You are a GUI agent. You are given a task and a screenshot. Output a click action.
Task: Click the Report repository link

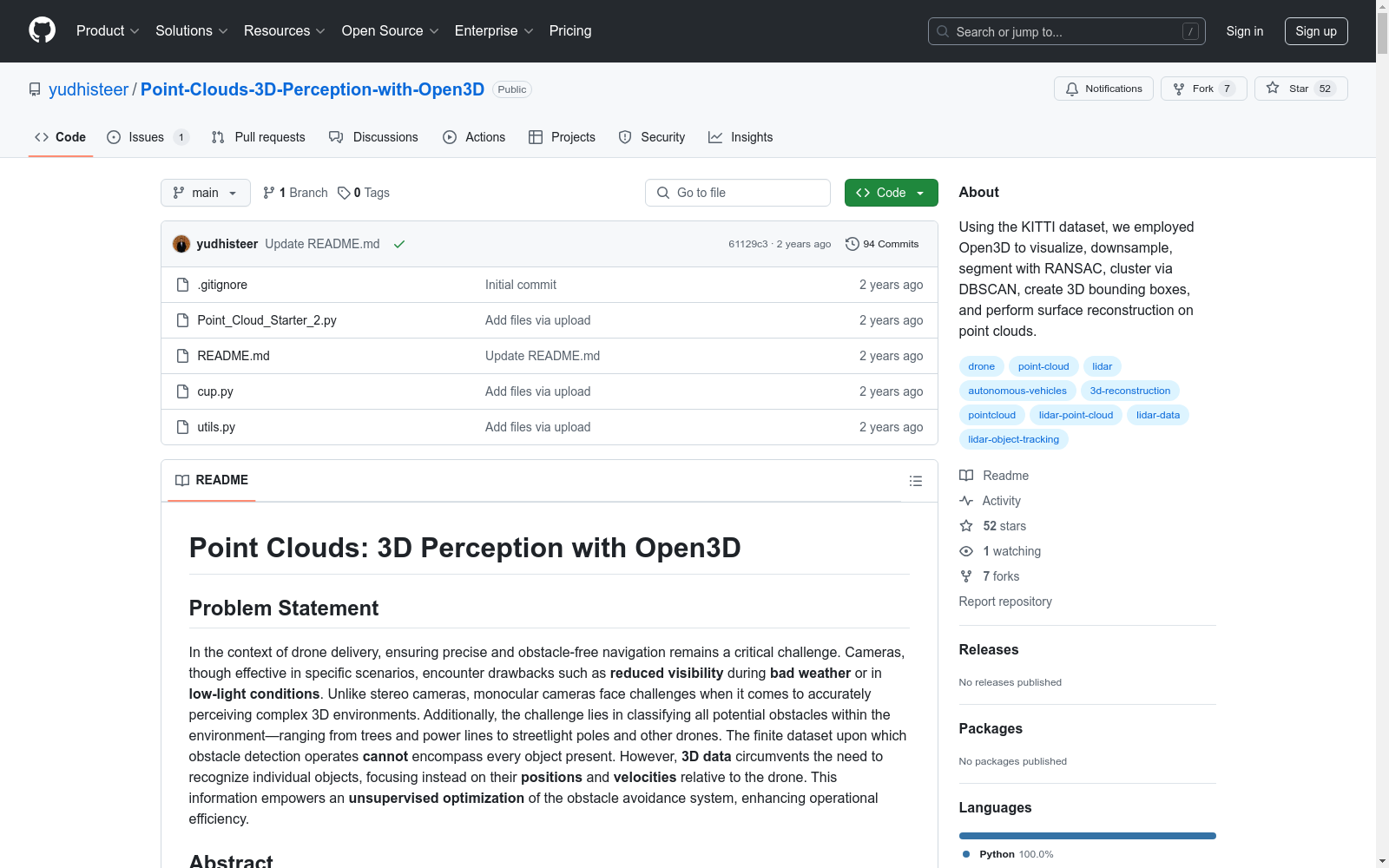(x=1005, y=602)
